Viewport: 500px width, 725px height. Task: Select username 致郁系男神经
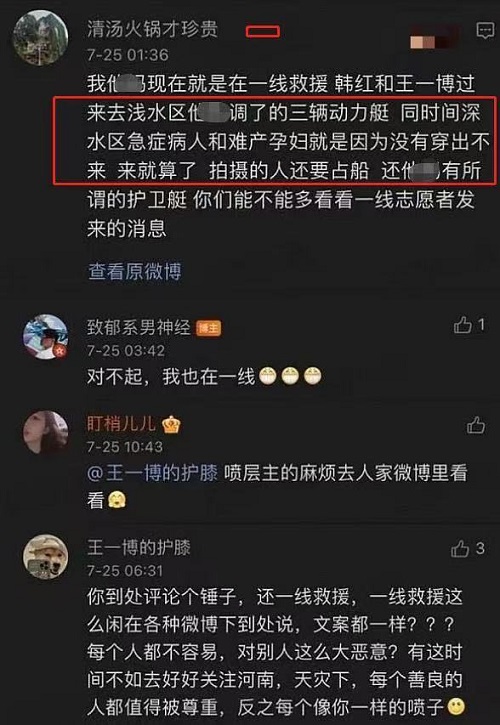pos(138,328)
